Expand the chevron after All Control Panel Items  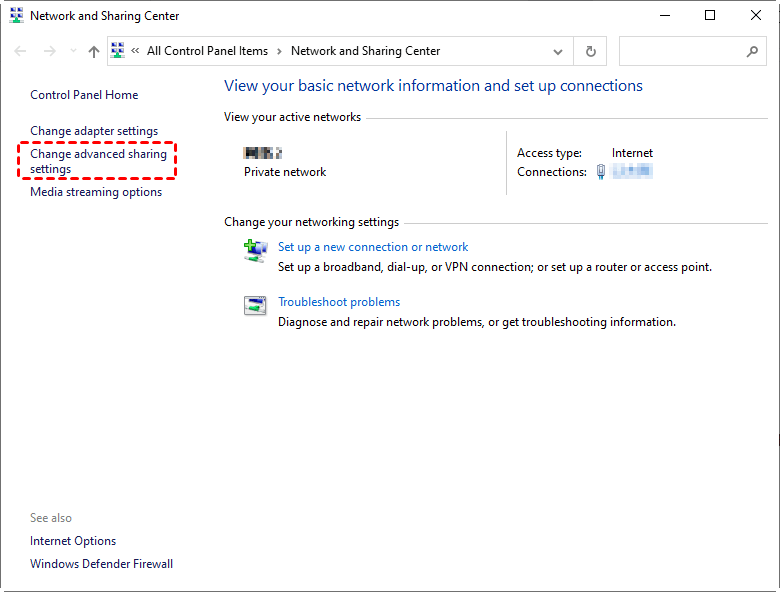[x=280, y=51]
